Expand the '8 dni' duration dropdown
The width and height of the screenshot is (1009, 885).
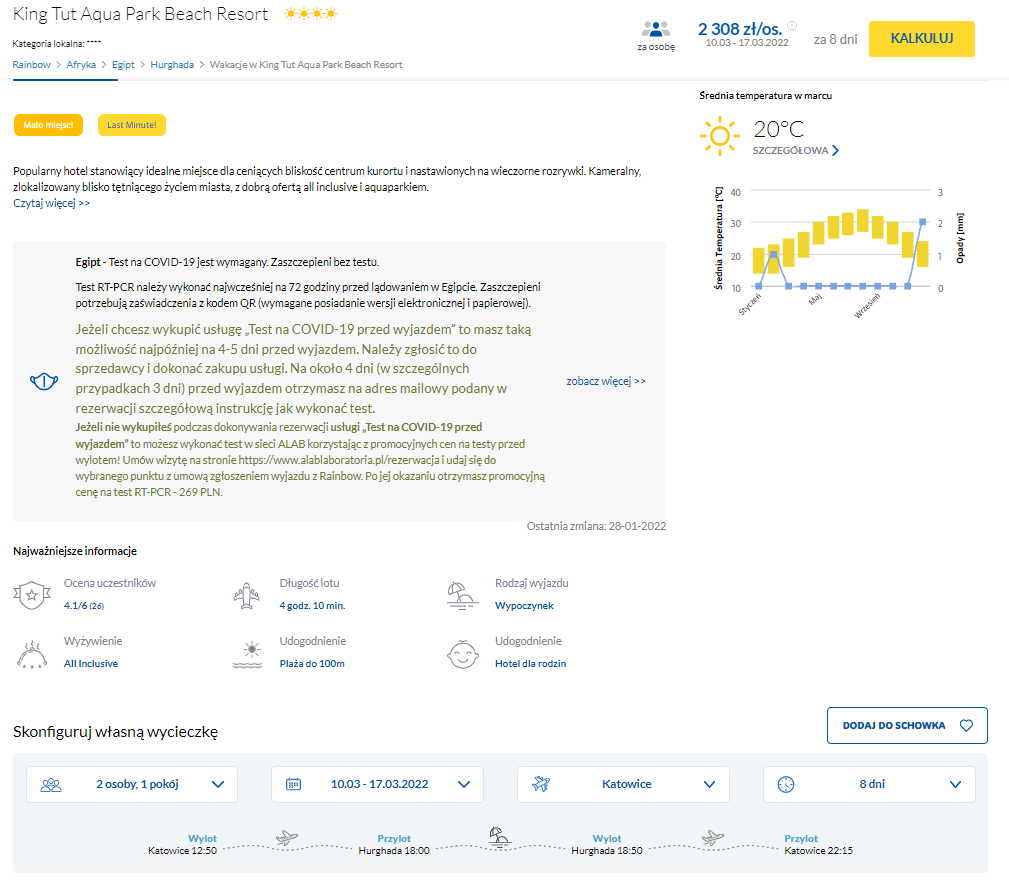click(x=869, y=784)
